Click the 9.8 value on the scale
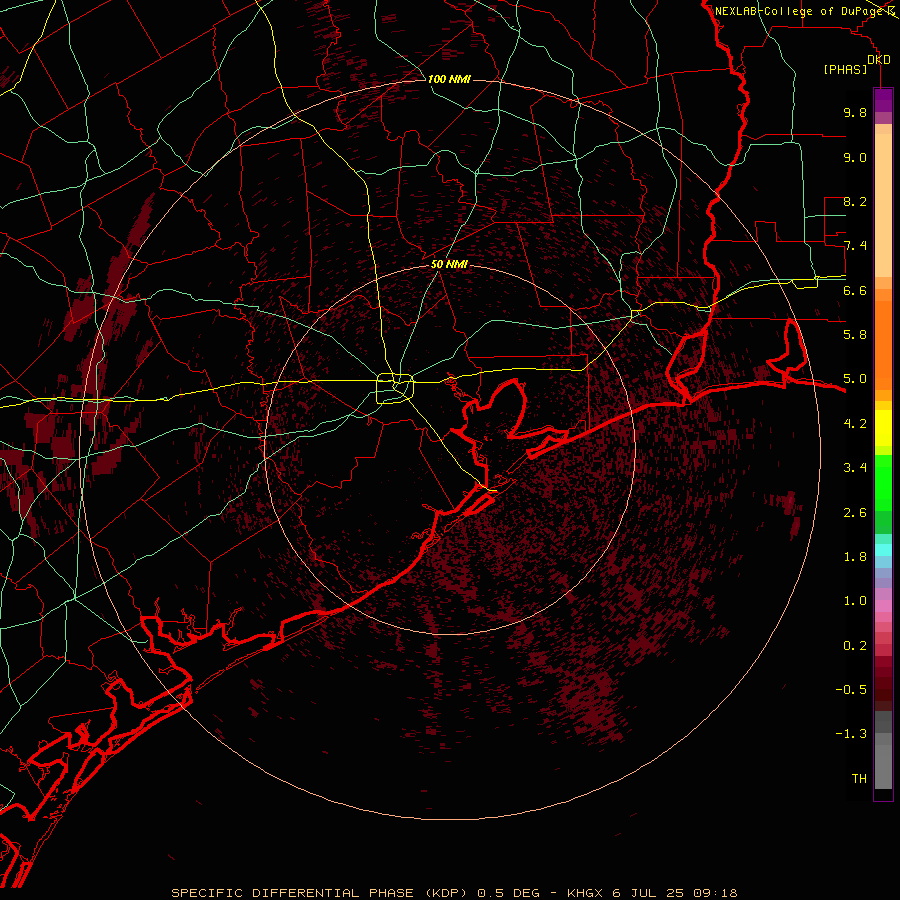The image size is (900, 900). [855, 112]
